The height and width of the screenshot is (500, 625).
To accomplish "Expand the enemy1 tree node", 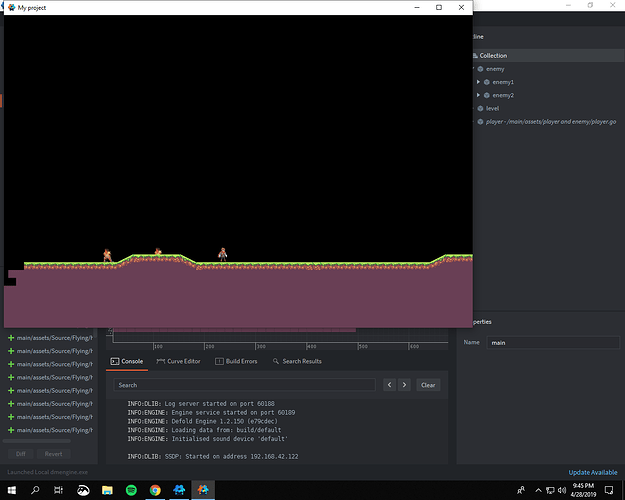I will tap(478, 82).
